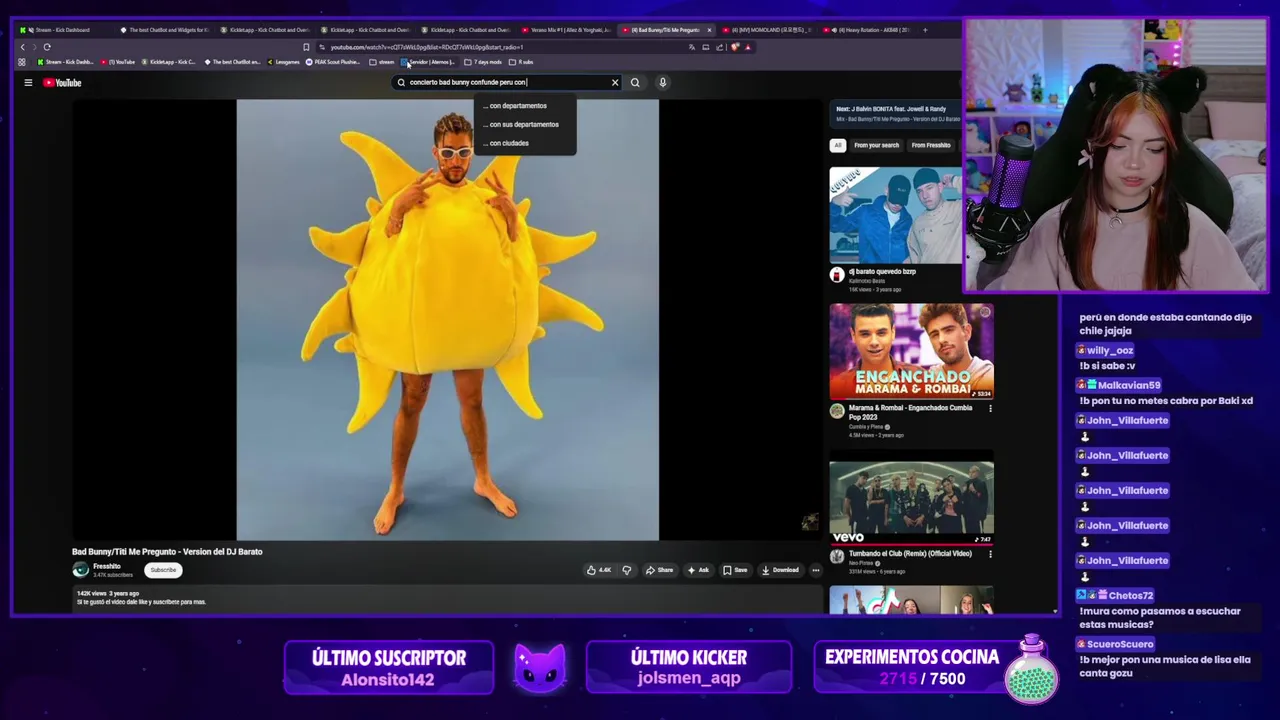Go to the YouTube home logo
This screenshot has width=1280, height=720.
tap(62, 83)
